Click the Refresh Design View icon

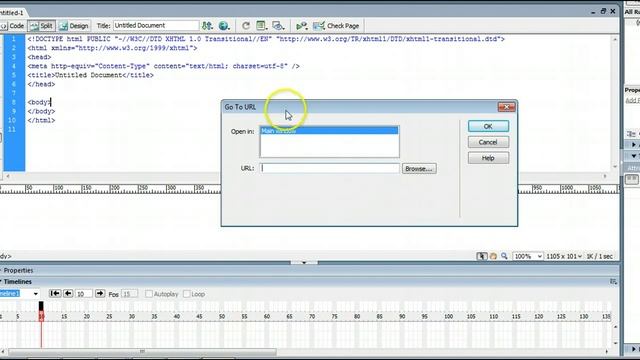tap(246, 26)
